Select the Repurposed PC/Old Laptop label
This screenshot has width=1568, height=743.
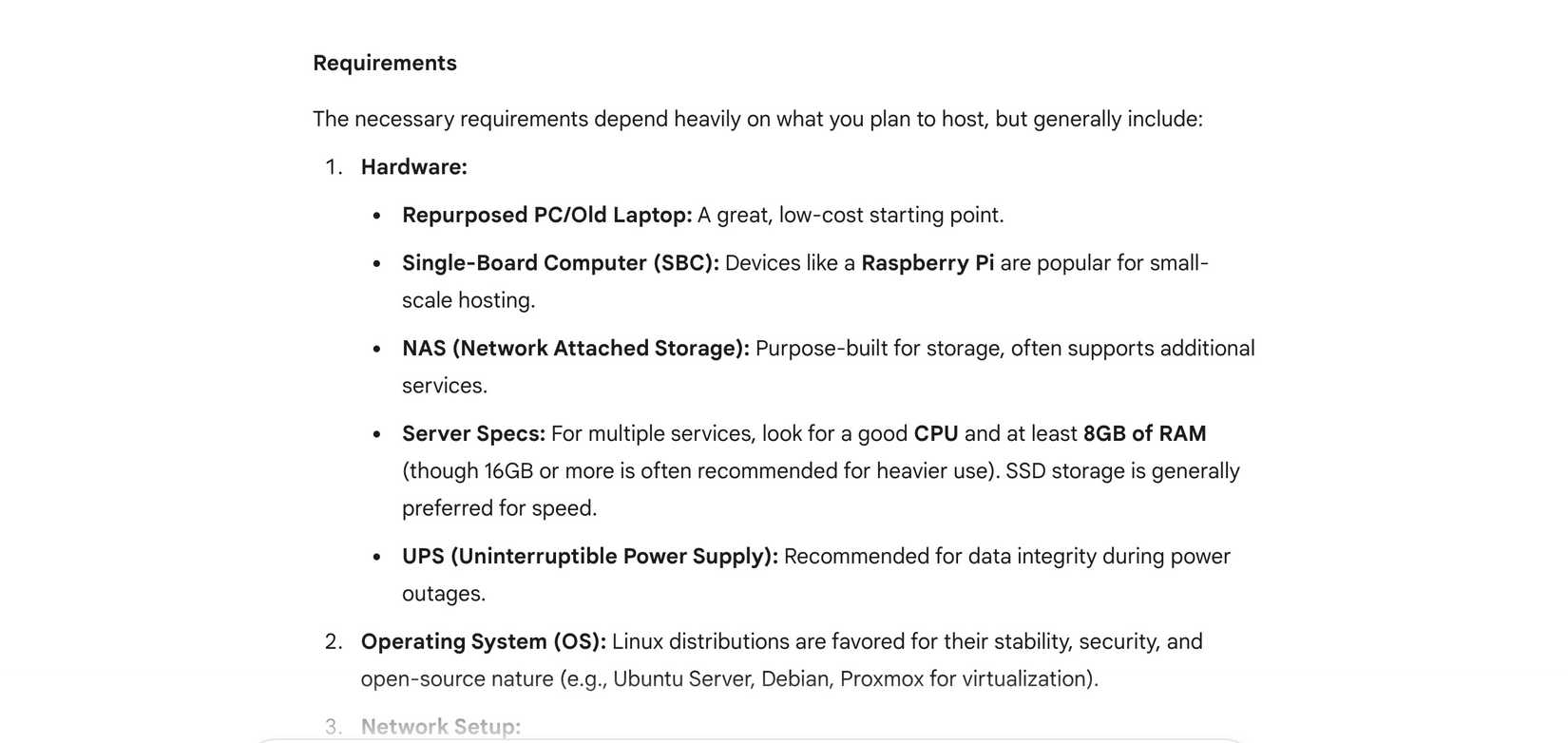click(546, 216)
